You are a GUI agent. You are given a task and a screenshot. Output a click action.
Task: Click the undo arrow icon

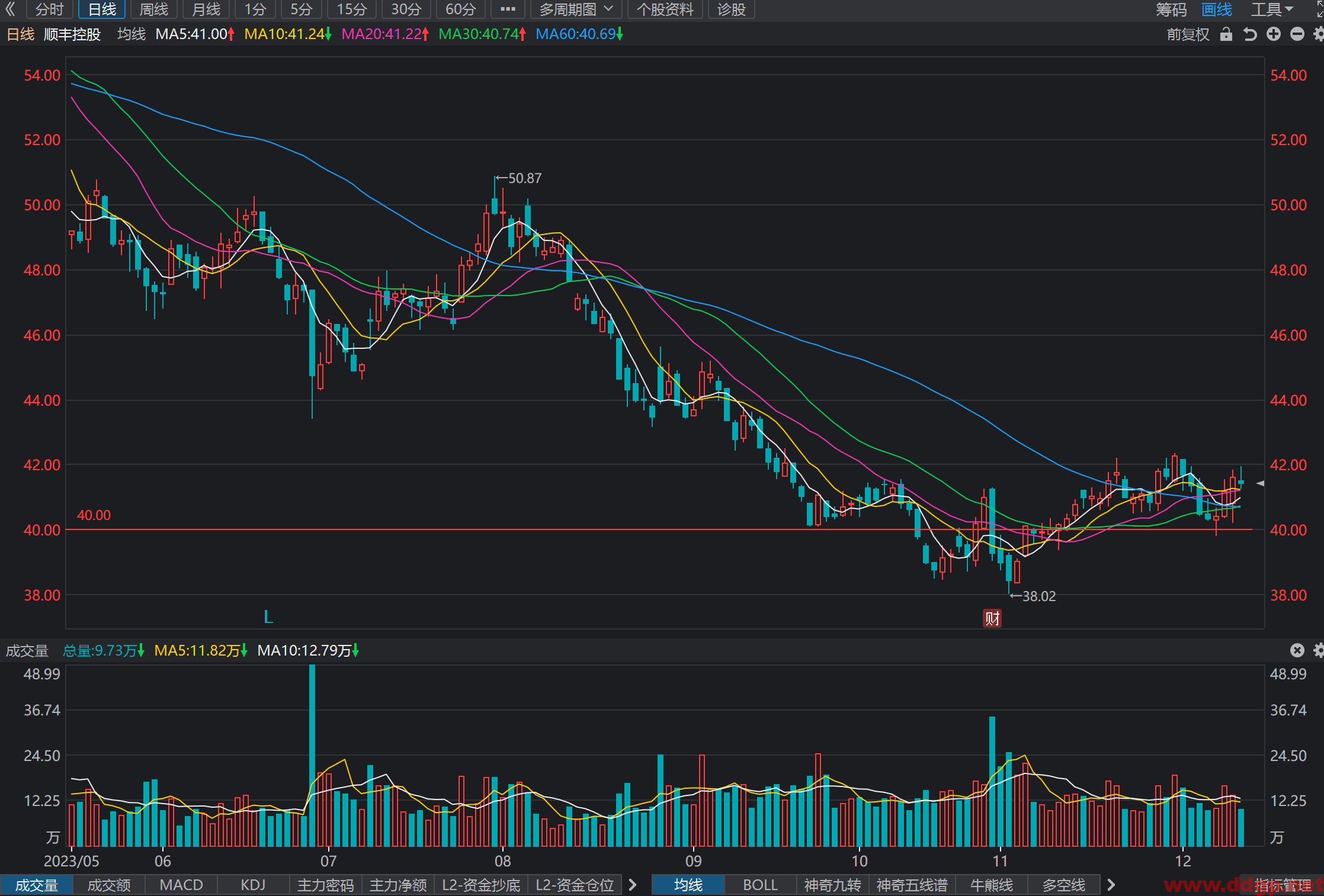click(x=1250, y=34)
